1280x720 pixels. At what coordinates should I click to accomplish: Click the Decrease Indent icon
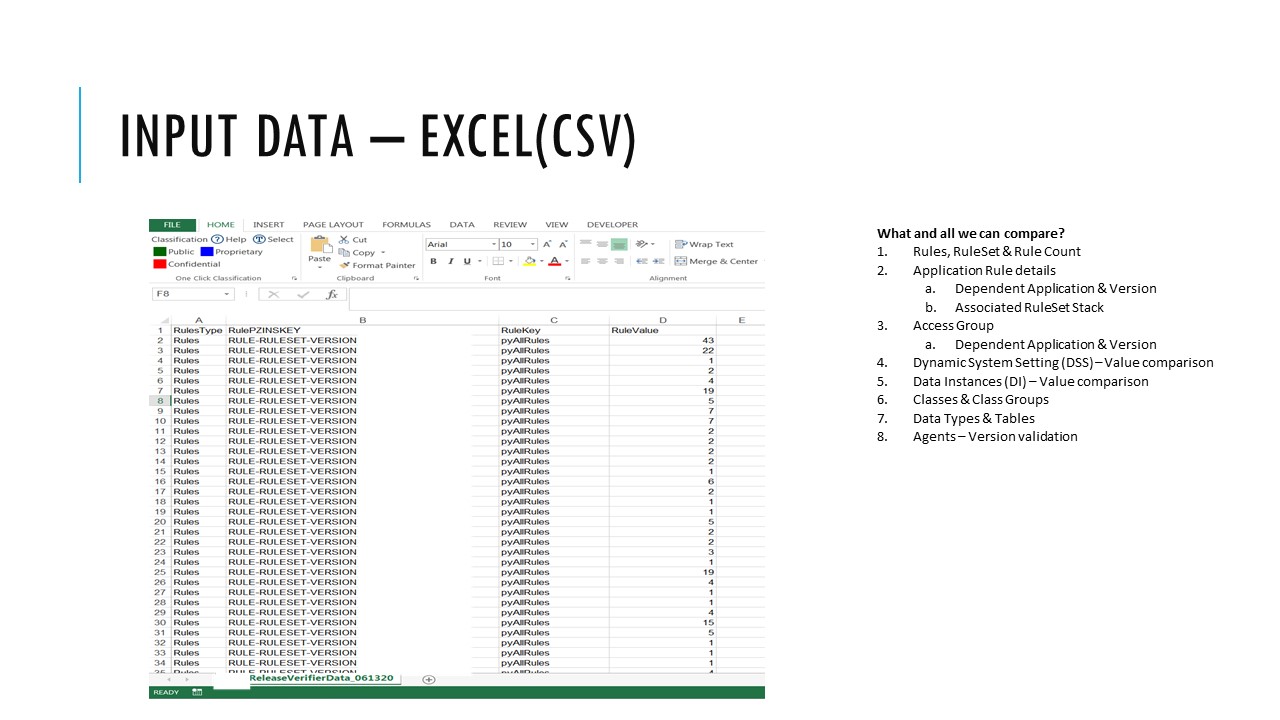[x=643, y=261]
